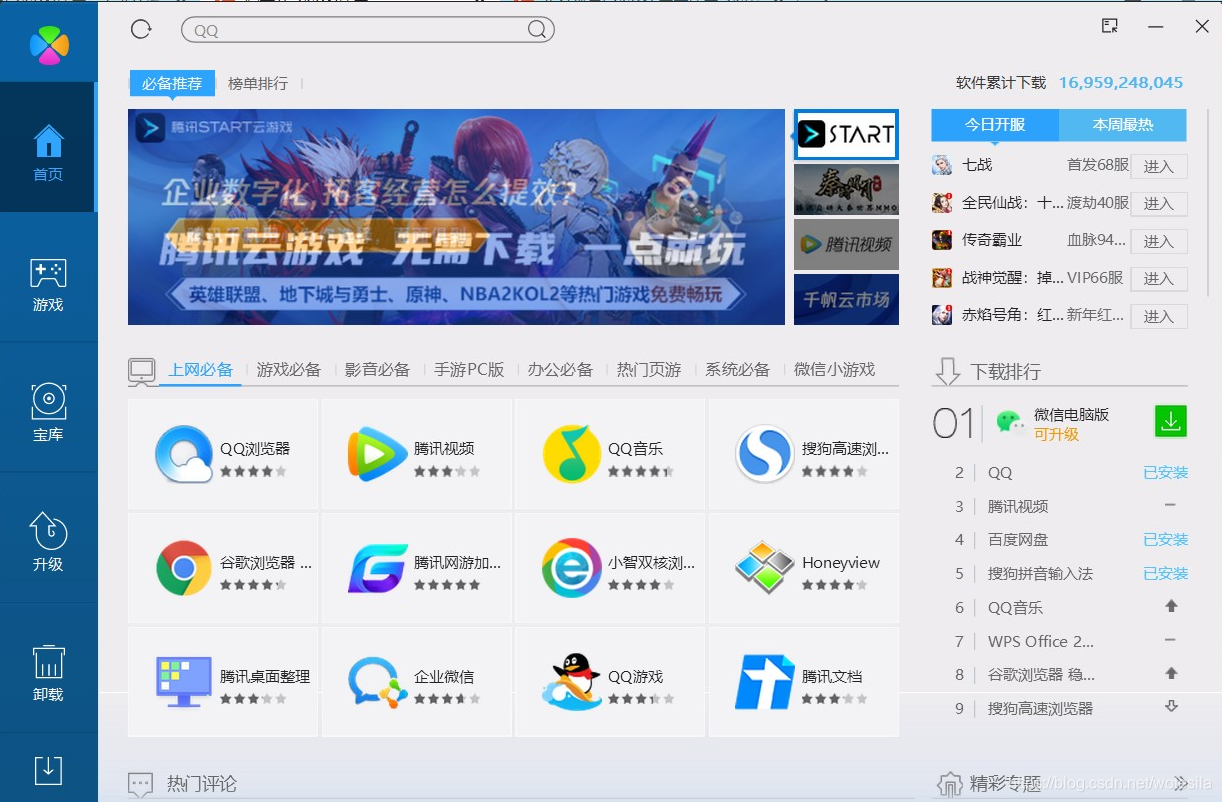Viewport: 1222px width, 802px height.
Task: Select the 系统必备 category tab
Action: click(x=738, y=369)
